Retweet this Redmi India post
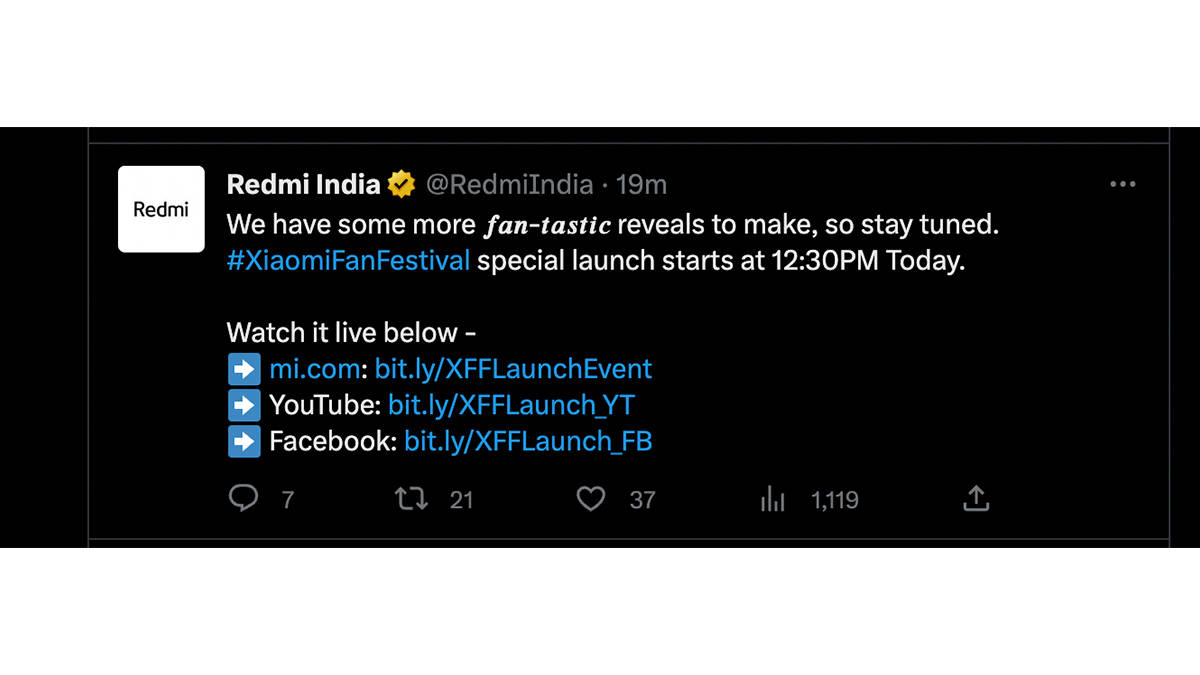The image size is (1200, 675). coord(411,498)
